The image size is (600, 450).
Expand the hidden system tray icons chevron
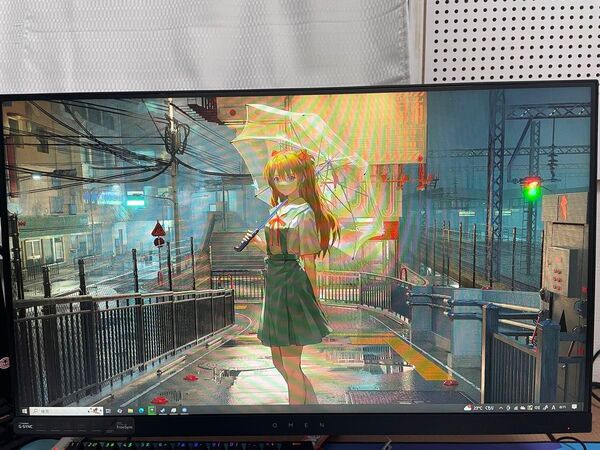coord(501,408)
